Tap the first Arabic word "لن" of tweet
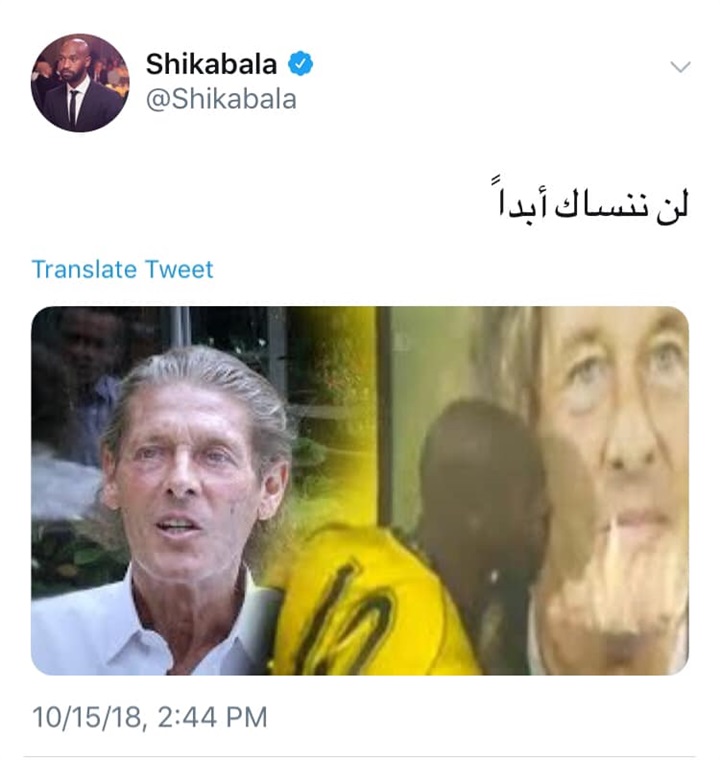 coord(673,206)
